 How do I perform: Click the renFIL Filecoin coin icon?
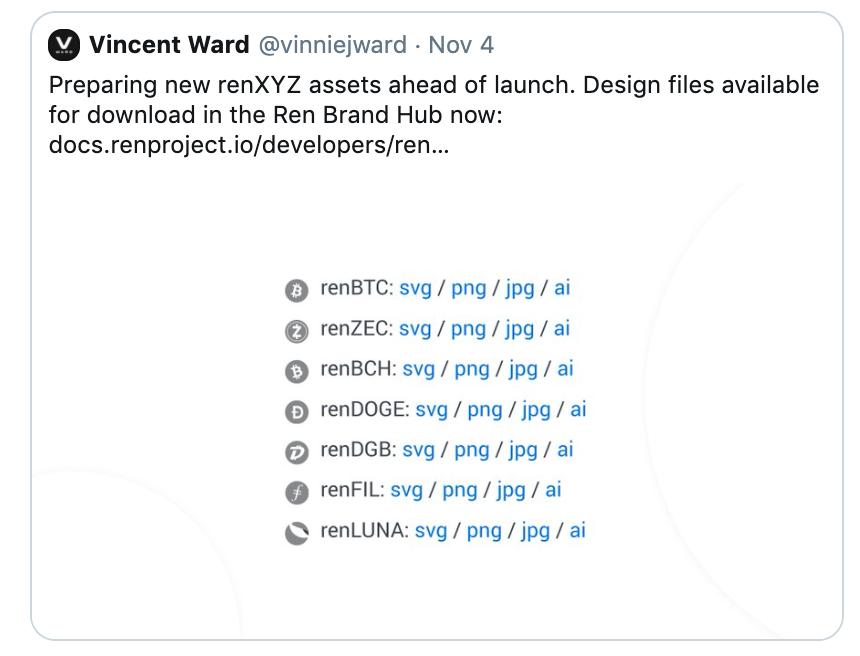297,493
